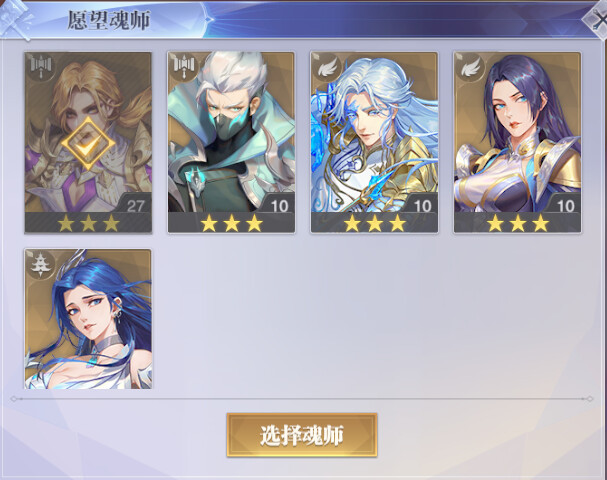Viewport: 607px width, 480px height.
Task: Click the 选择魂师 confirm button
Action: [302, 435]
